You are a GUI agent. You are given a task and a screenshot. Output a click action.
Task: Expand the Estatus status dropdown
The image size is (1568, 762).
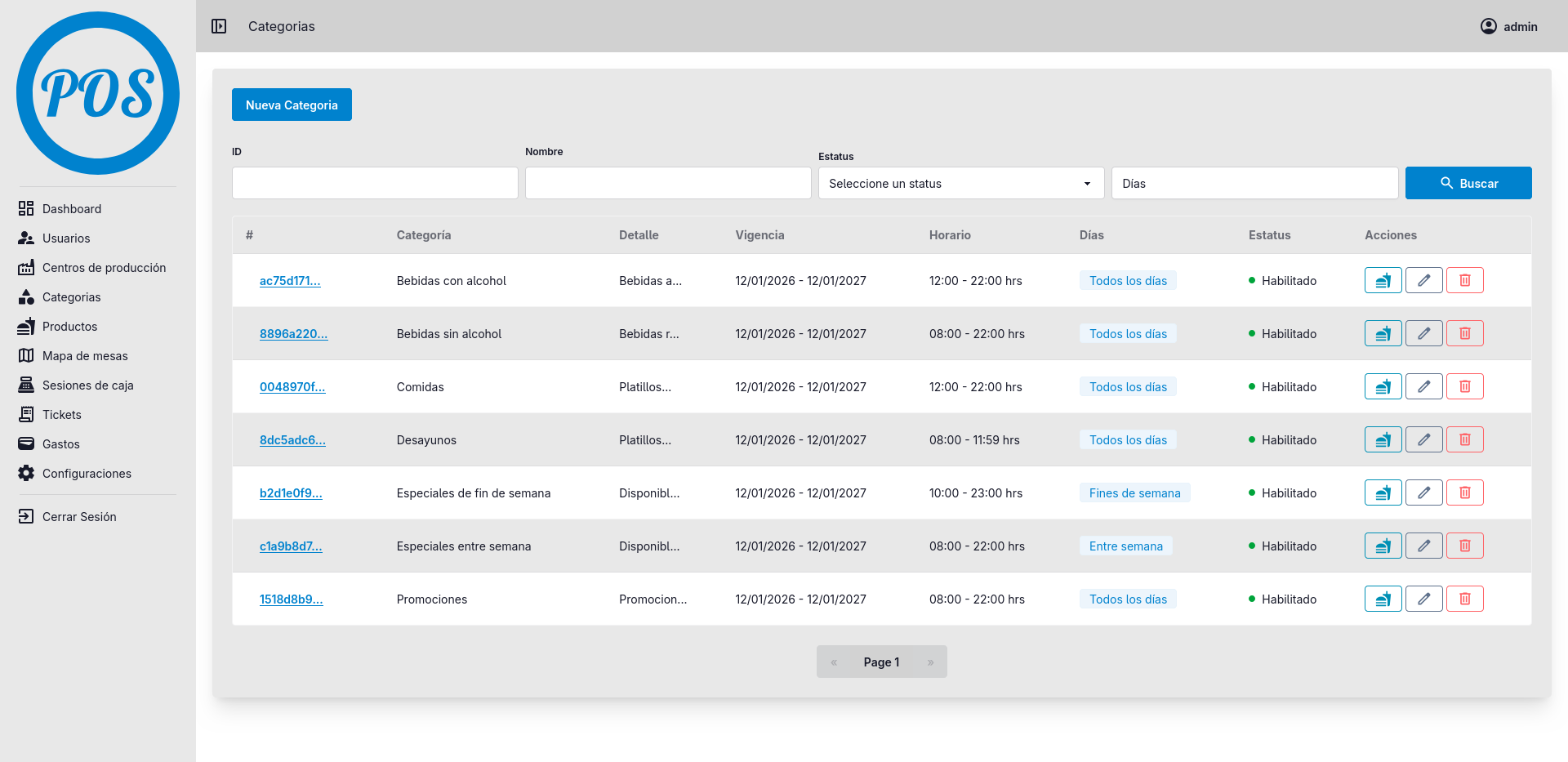[x=960, y=183]
